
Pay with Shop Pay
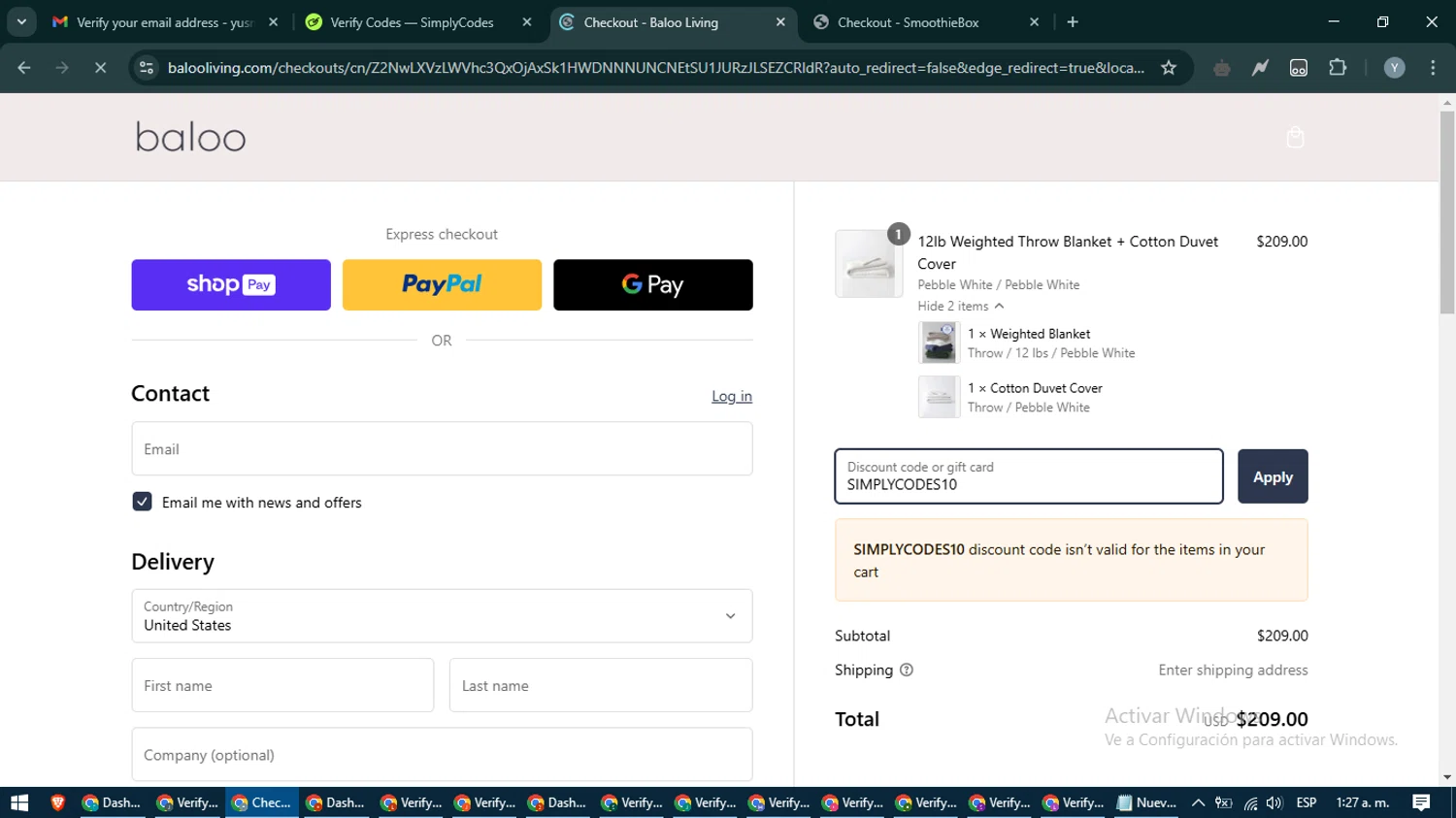(231, 284)
